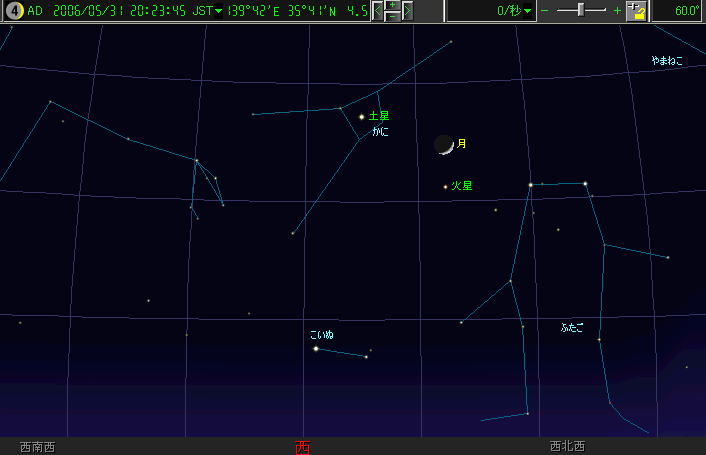Open the JST time zone dropdown
Screen dimensions: 706x455
point(219,11)
